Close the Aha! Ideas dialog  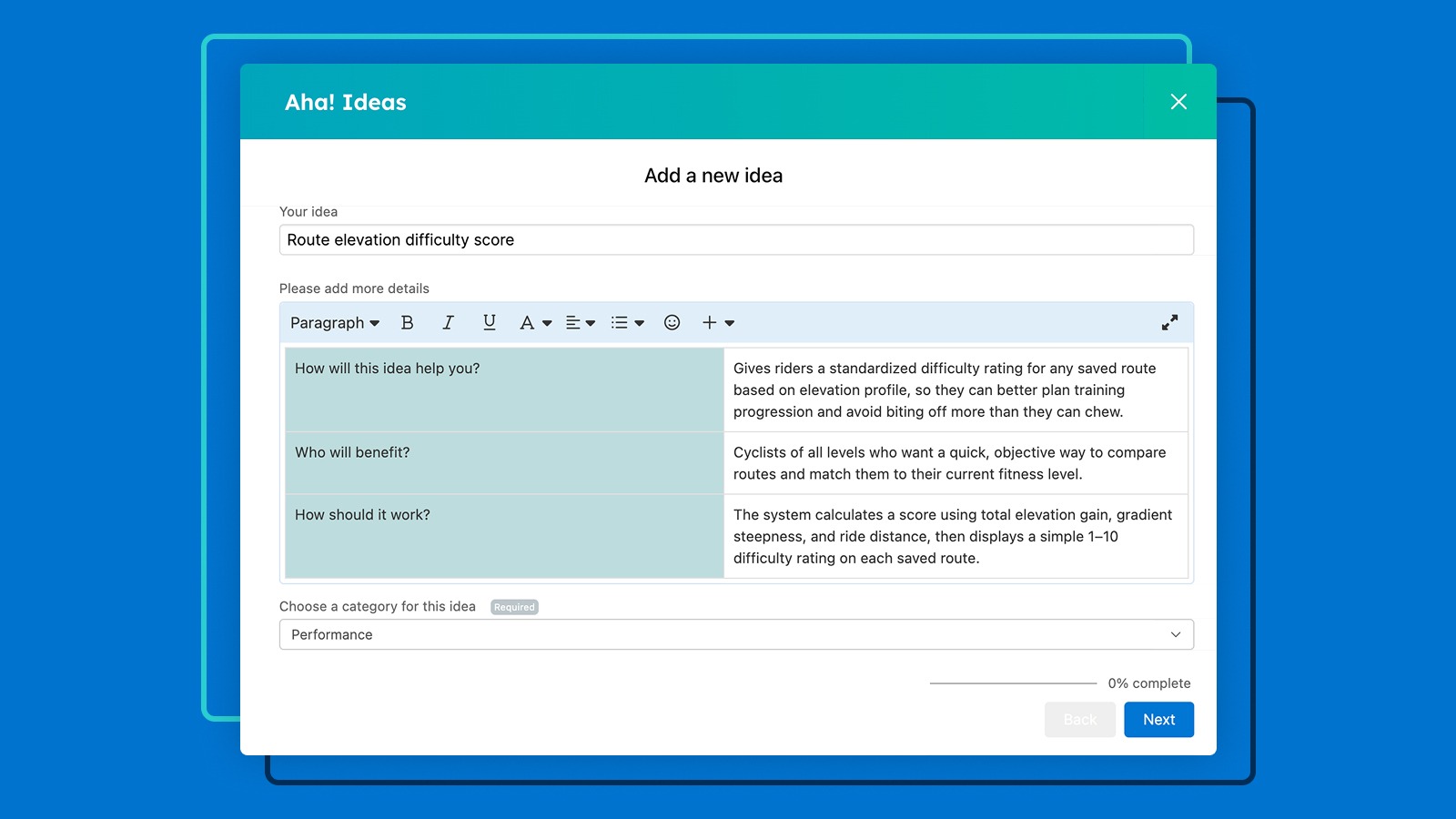[x=1178, y=102]
